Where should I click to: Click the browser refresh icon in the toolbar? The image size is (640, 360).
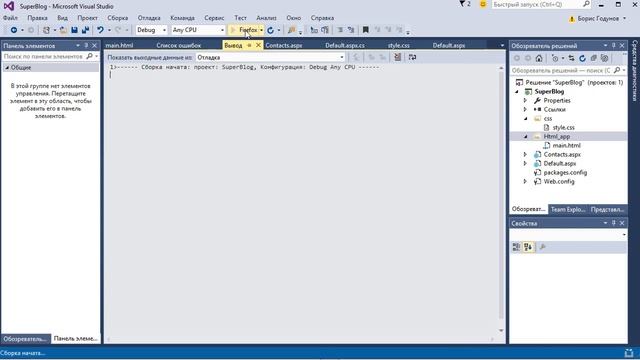(x=270, y=30)
